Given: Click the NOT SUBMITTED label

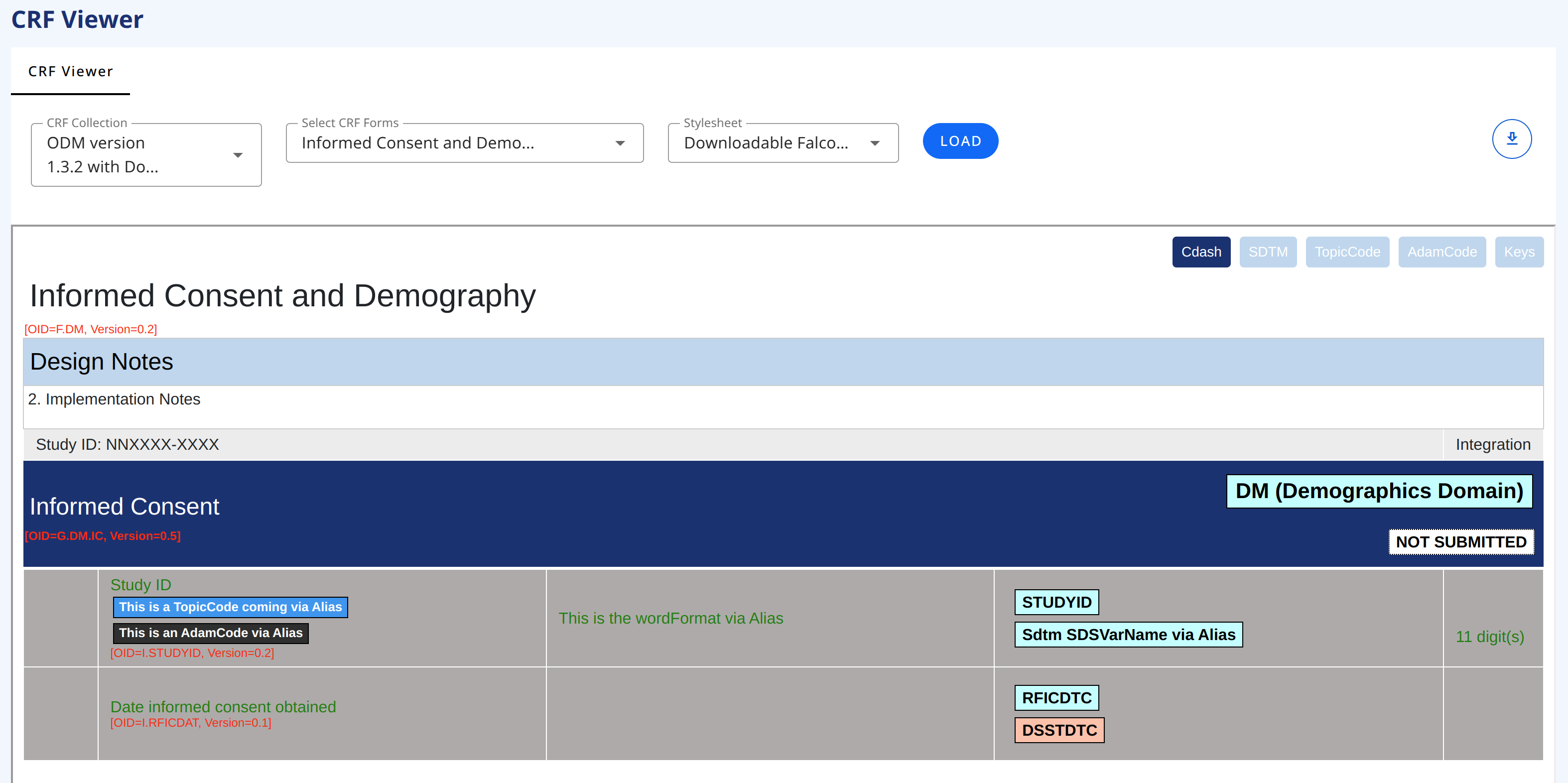Looking at the screenshot, I should pyautogui.click(x=1461, y=541).
